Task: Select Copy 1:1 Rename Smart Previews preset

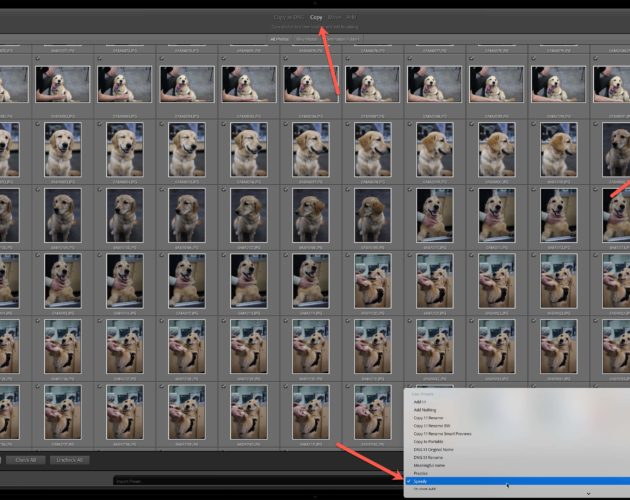Action: [442, 434]
